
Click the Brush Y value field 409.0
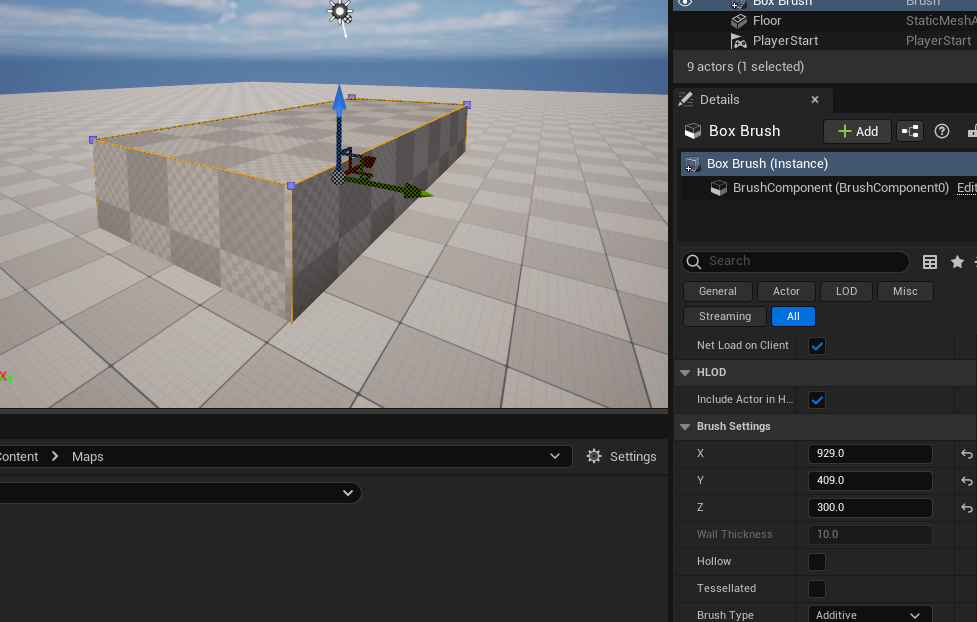(870, 481)
